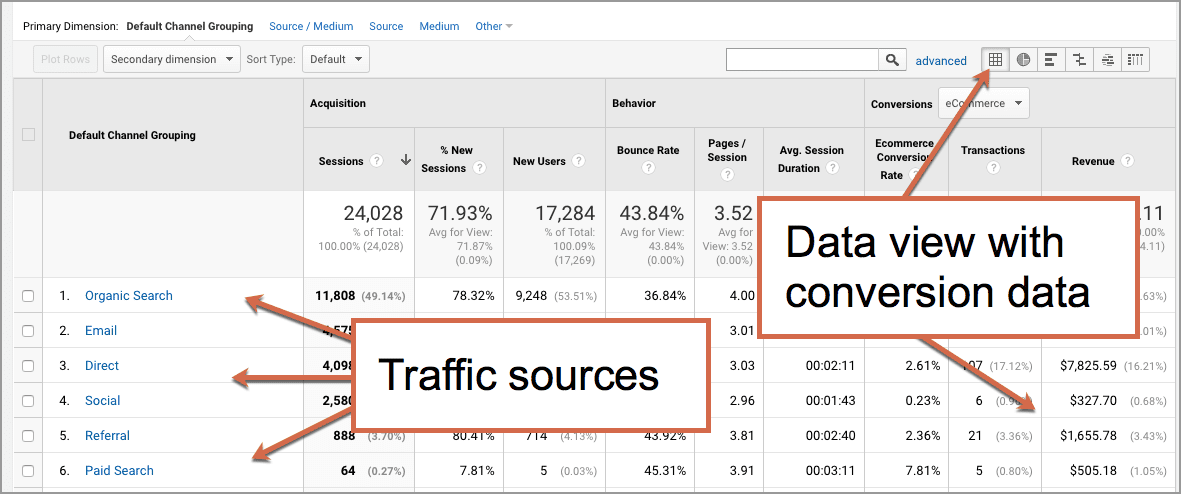Image resolution: width=1181 pixels, height=494 pixels.
Task: Open the New Users help icon
Action: [578, 161]
